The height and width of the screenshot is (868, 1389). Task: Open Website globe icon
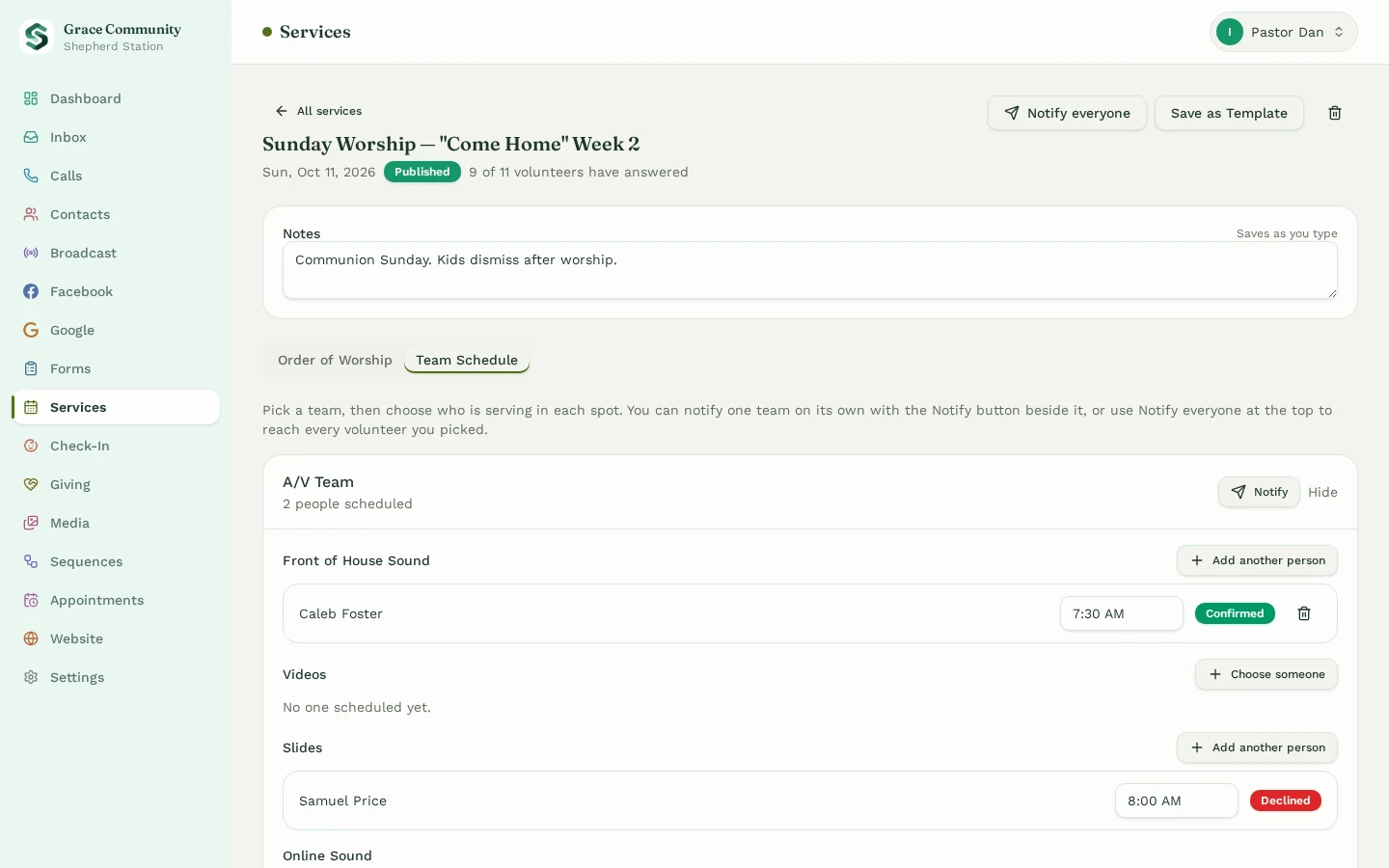pyautogui.click(x=31, y=638)
